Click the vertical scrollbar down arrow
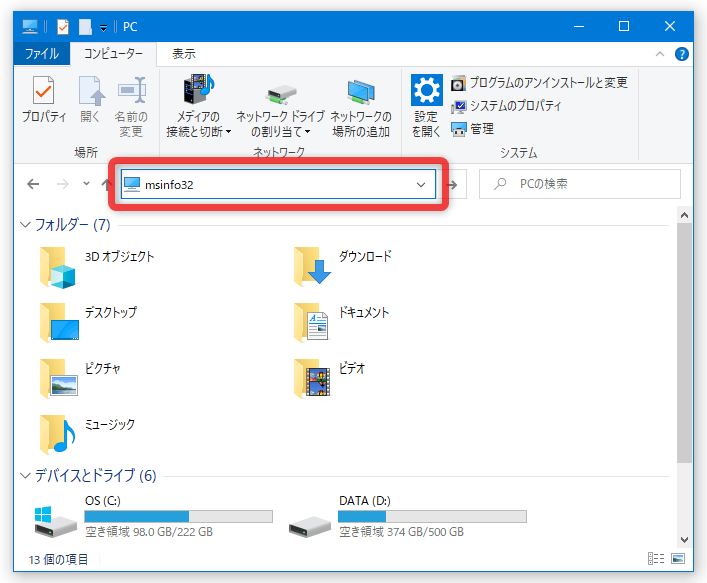The image size is (707, 583). pyautogui.click(x=684, y=539)
